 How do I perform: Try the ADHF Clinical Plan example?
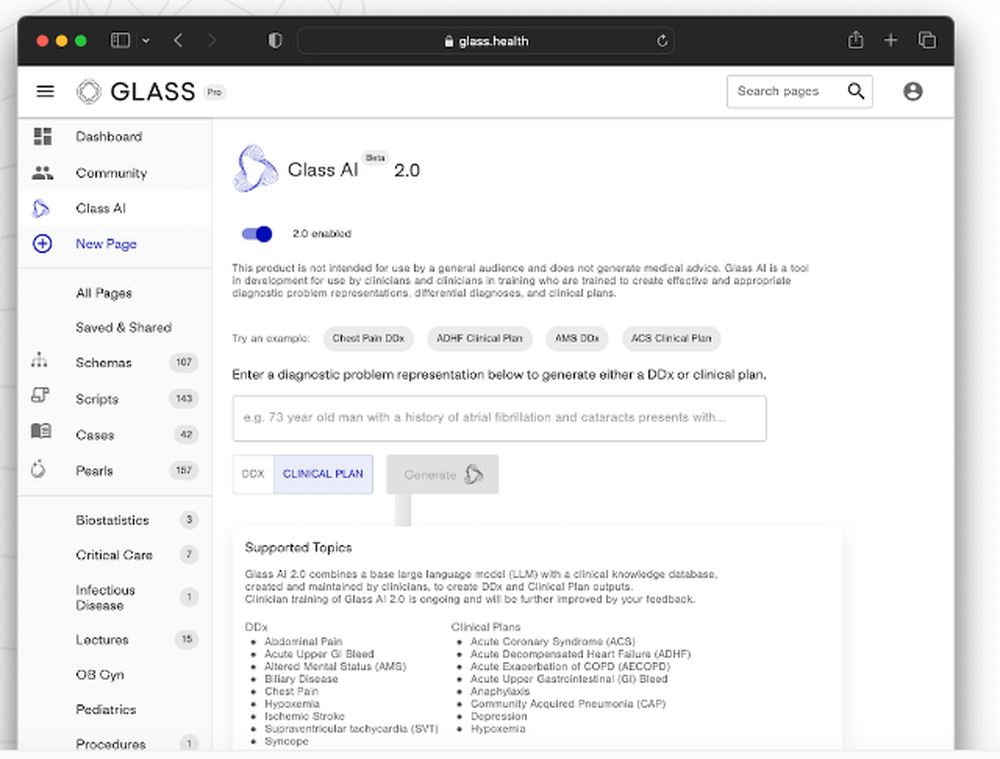pos(480,338)
